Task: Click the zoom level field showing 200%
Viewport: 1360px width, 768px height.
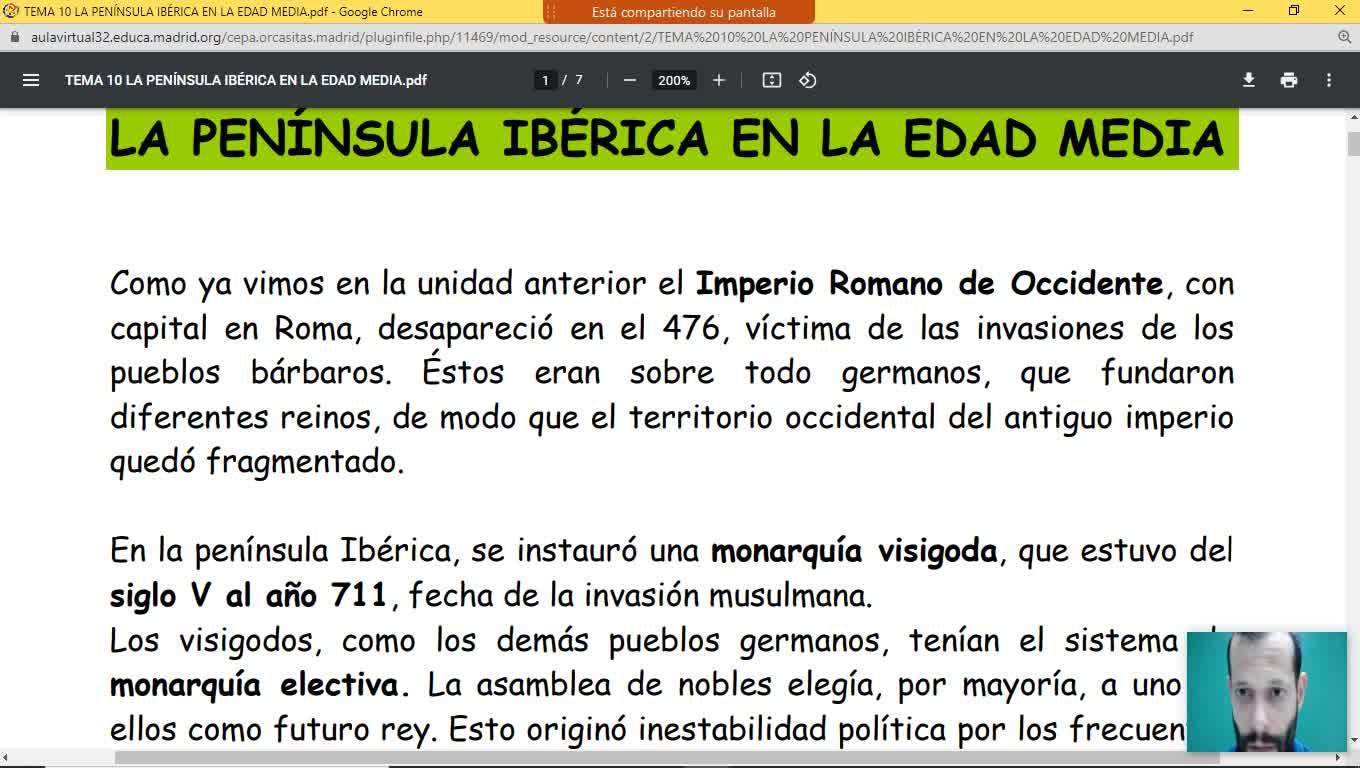Action: pyautogui.click(x=674, y=80)
